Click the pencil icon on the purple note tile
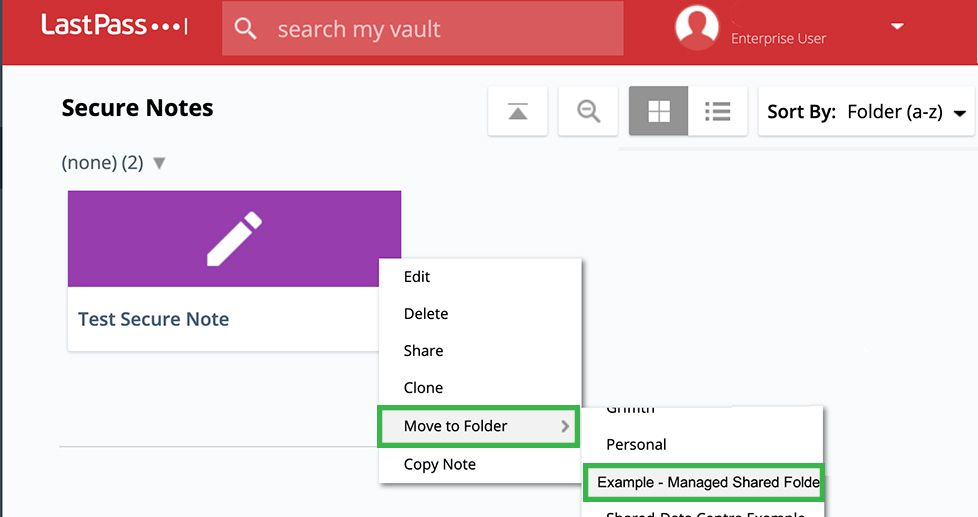978x517 pixels. (x=234, y=239)
